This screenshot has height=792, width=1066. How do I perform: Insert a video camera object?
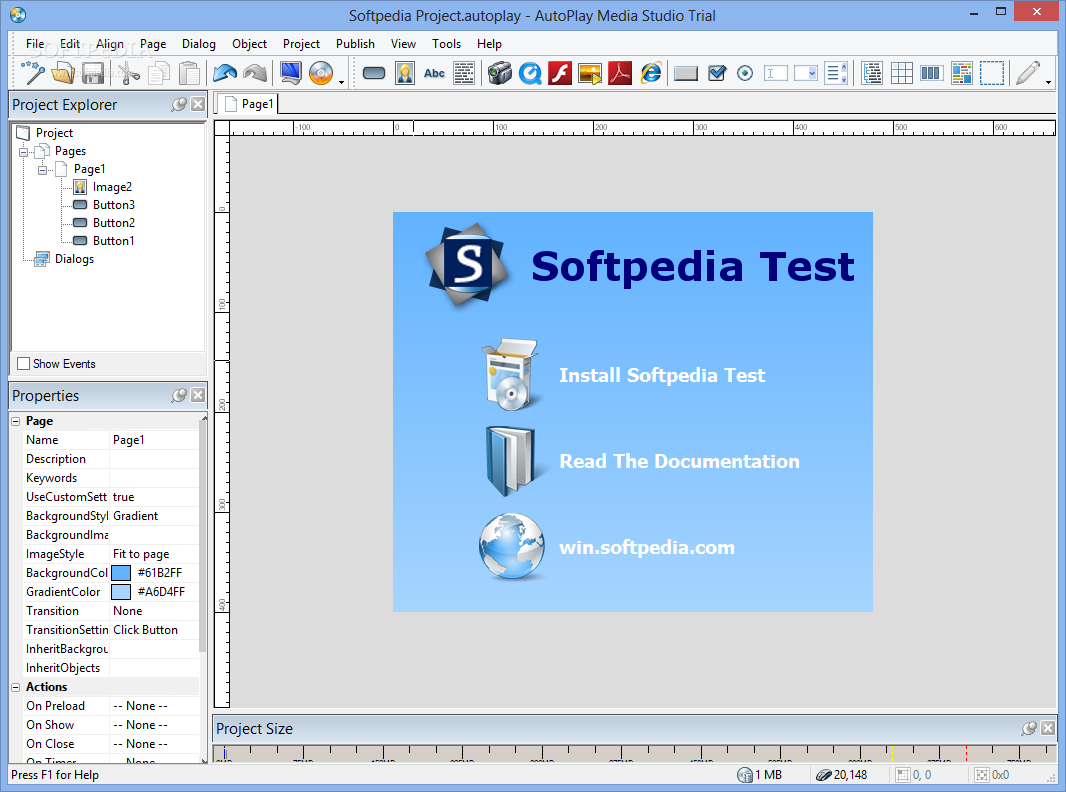[x=500, y=73]
